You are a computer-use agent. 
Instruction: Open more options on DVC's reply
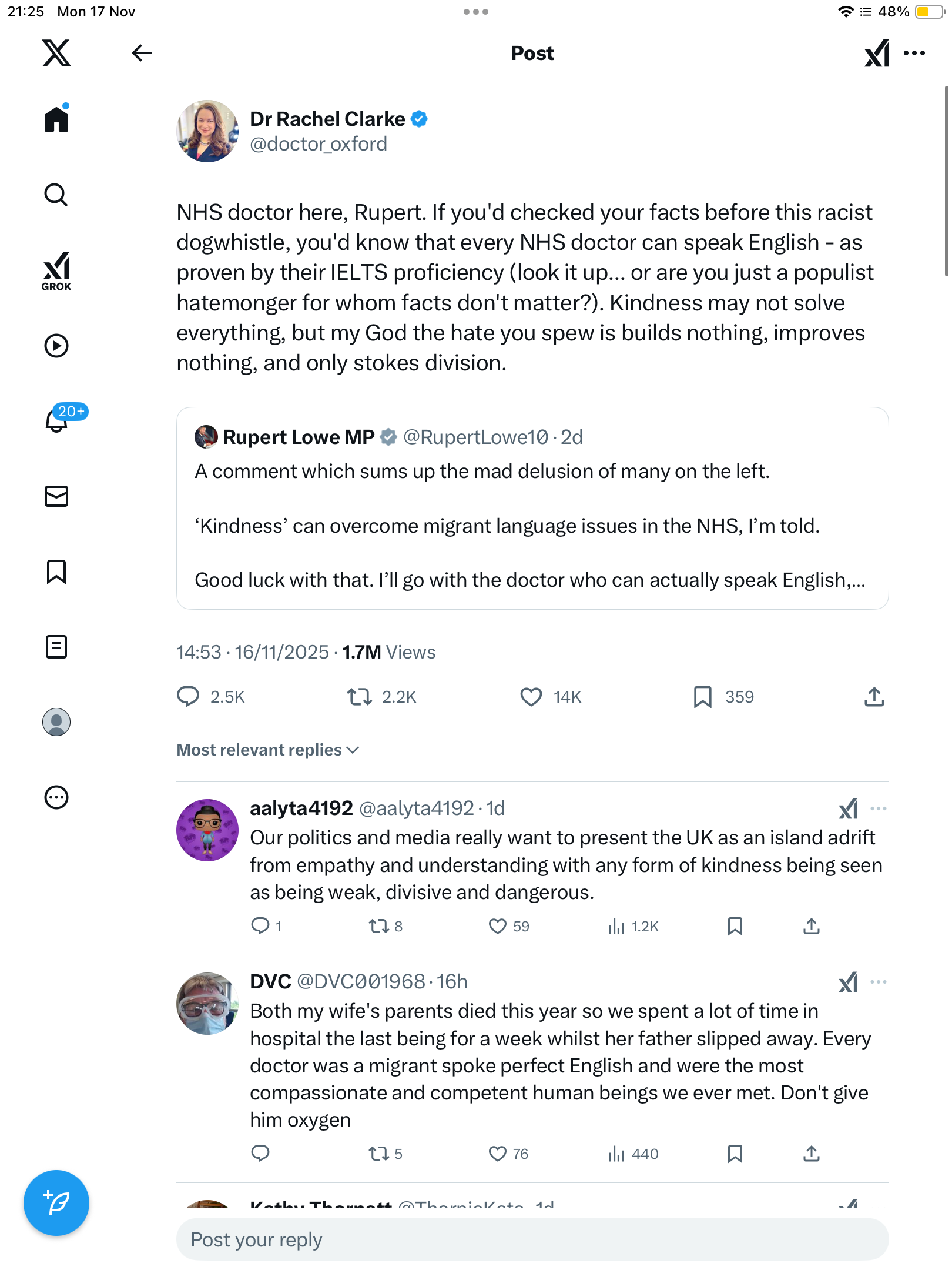click(879, 982)
